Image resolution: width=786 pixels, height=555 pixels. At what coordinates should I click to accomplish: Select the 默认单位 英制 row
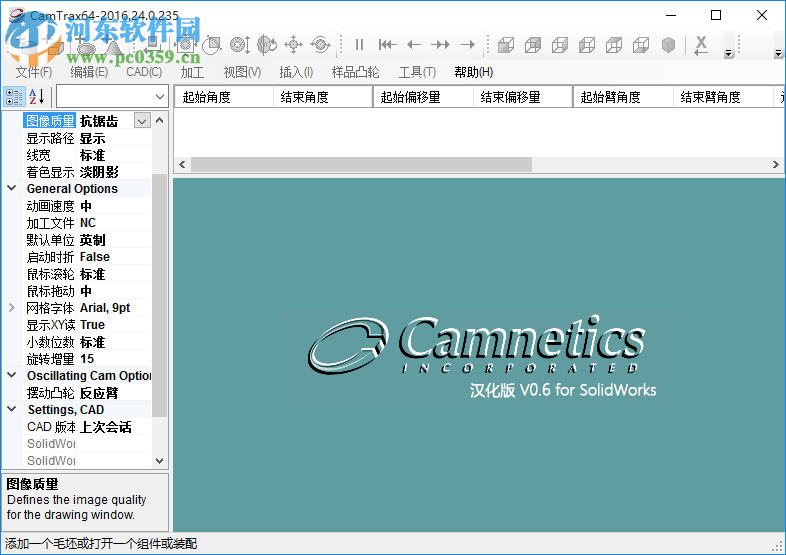(x=87, y=240)
